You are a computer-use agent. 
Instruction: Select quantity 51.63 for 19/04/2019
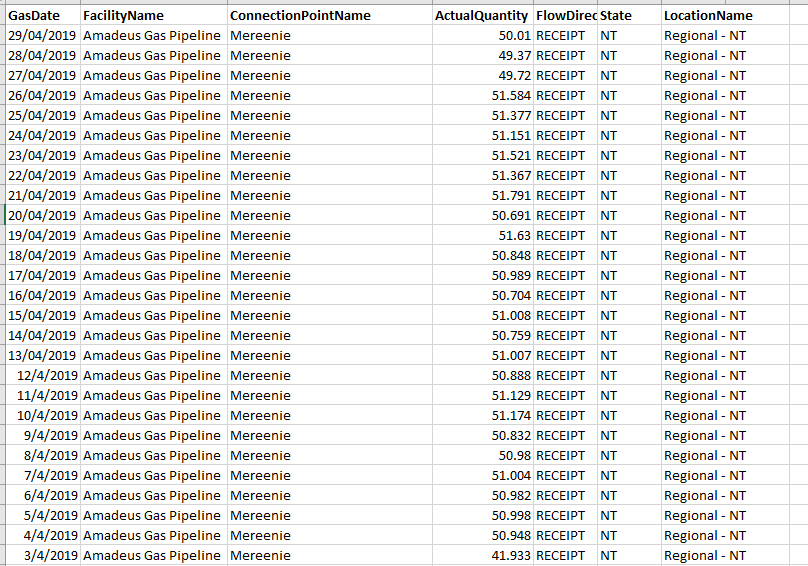482,236
